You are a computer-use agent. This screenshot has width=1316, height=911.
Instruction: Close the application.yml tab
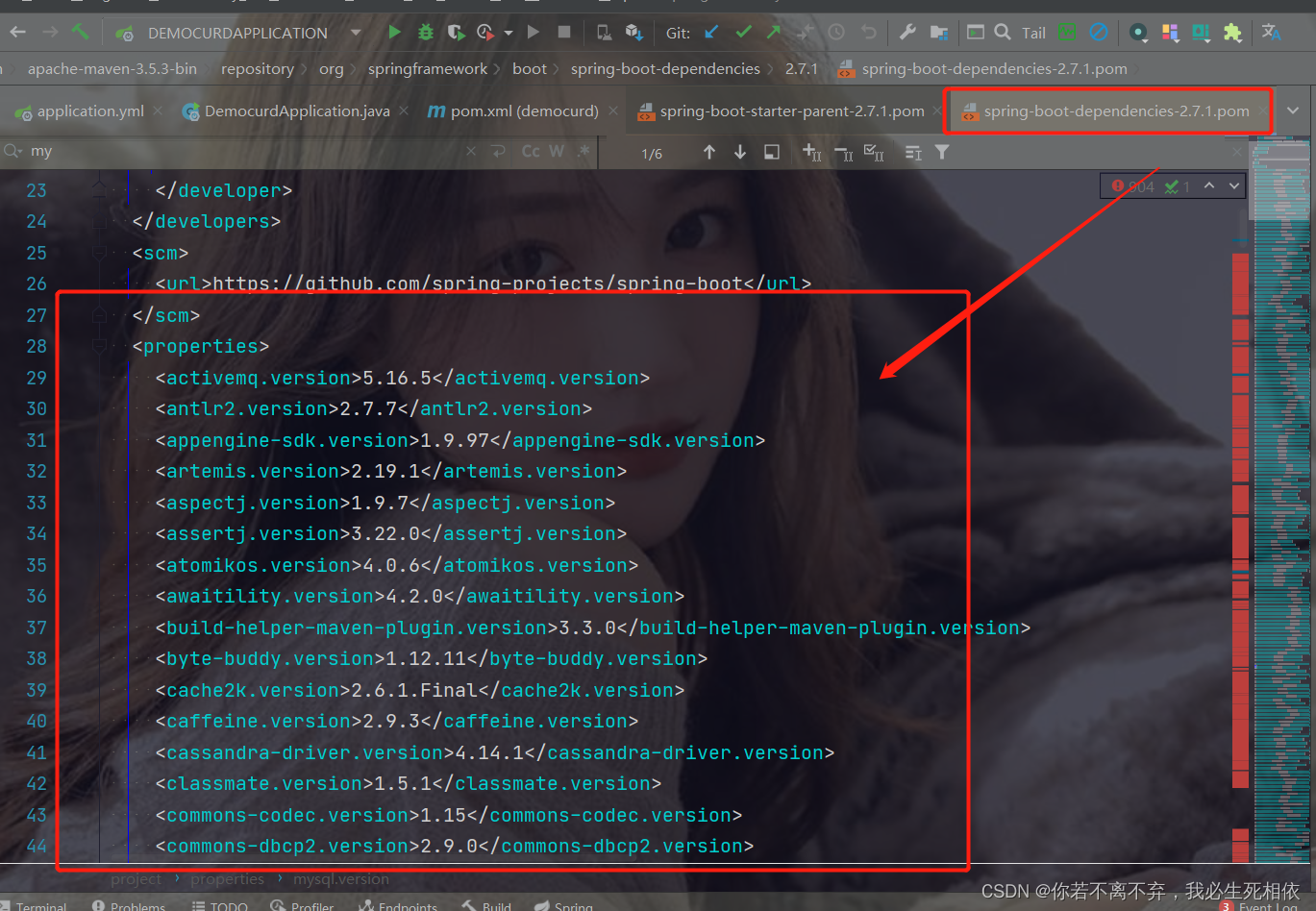159,111
